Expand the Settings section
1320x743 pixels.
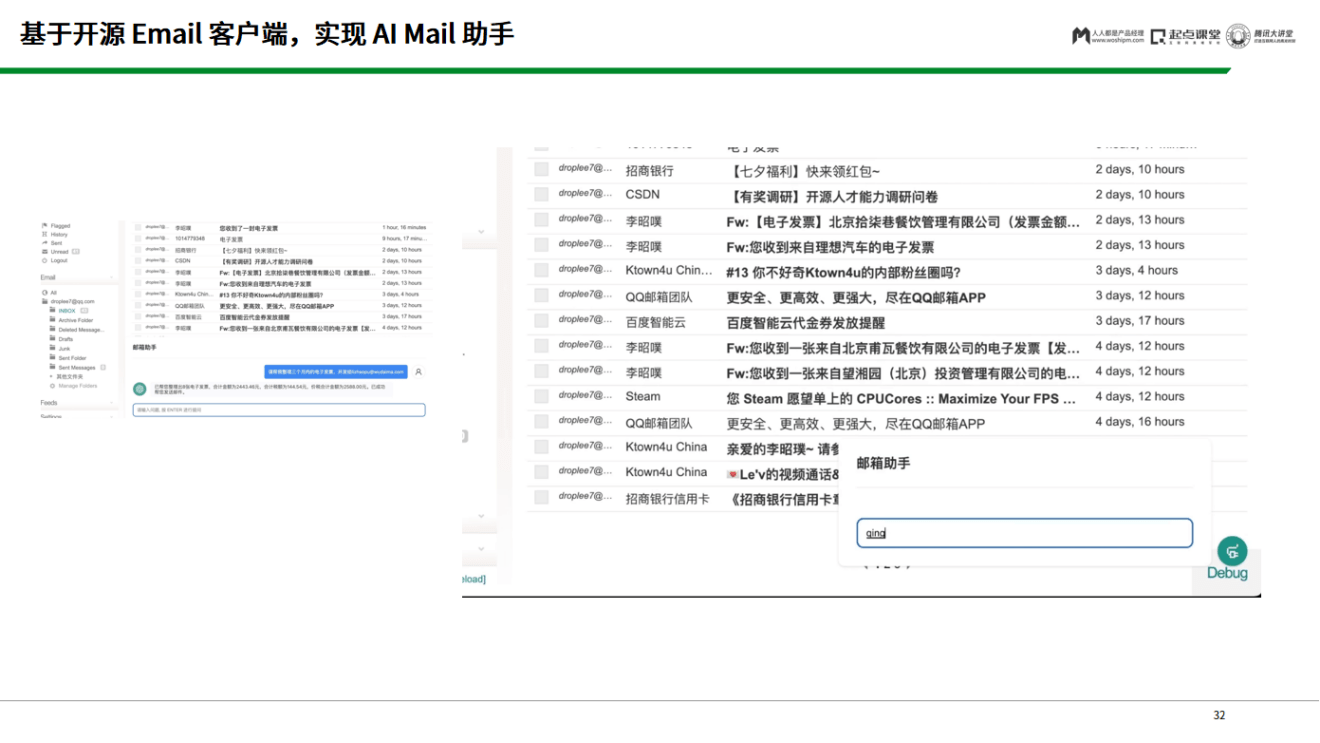point(111,416)
